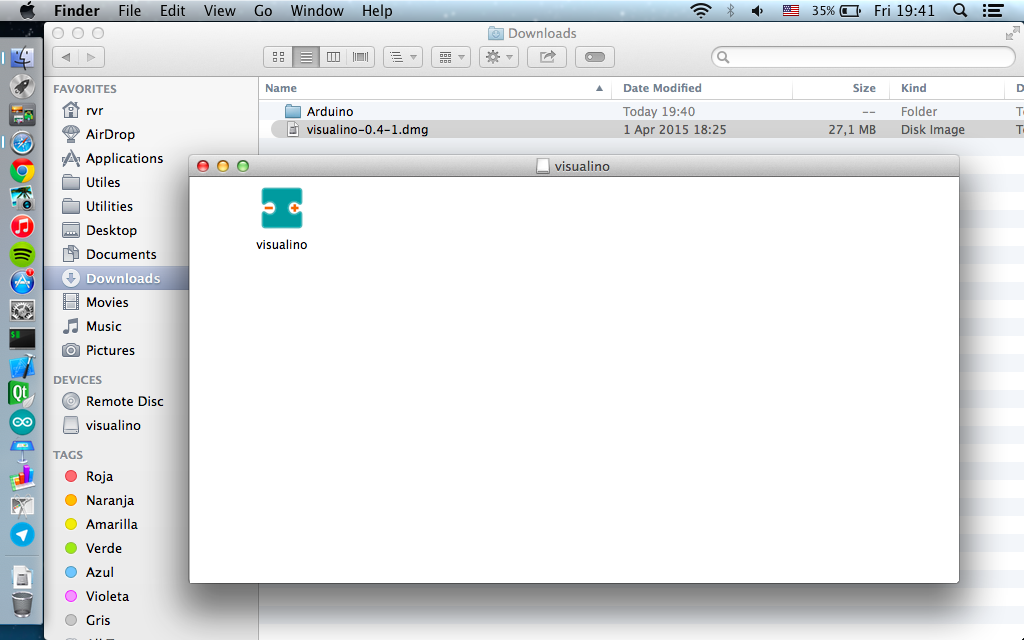Open the Action gear dropdown menu
Image resolution: width=1024 pixels, height=640 pixels.
499,57
